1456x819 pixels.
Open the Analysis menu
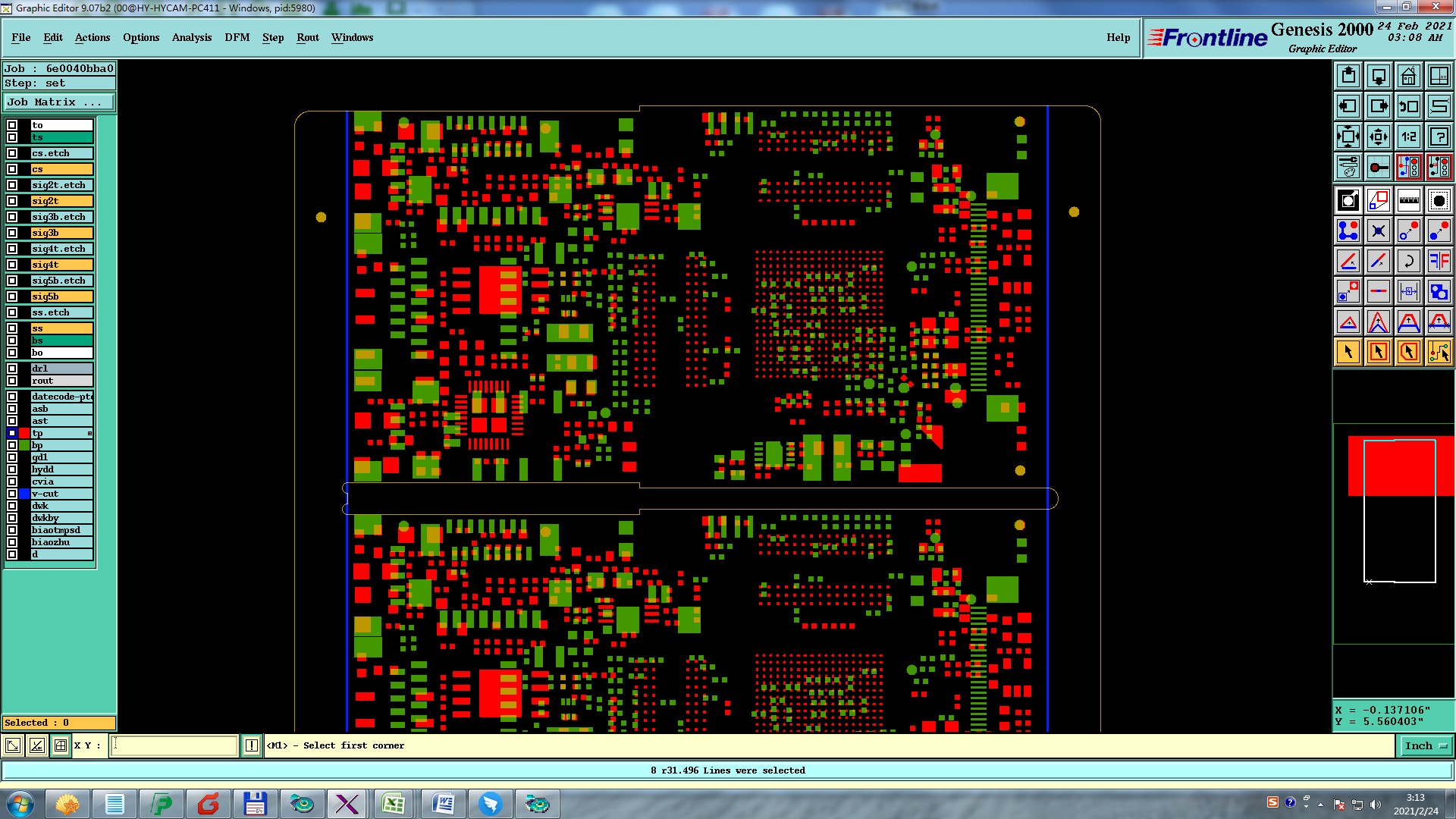pyautogui.click(x=192, y=37)
